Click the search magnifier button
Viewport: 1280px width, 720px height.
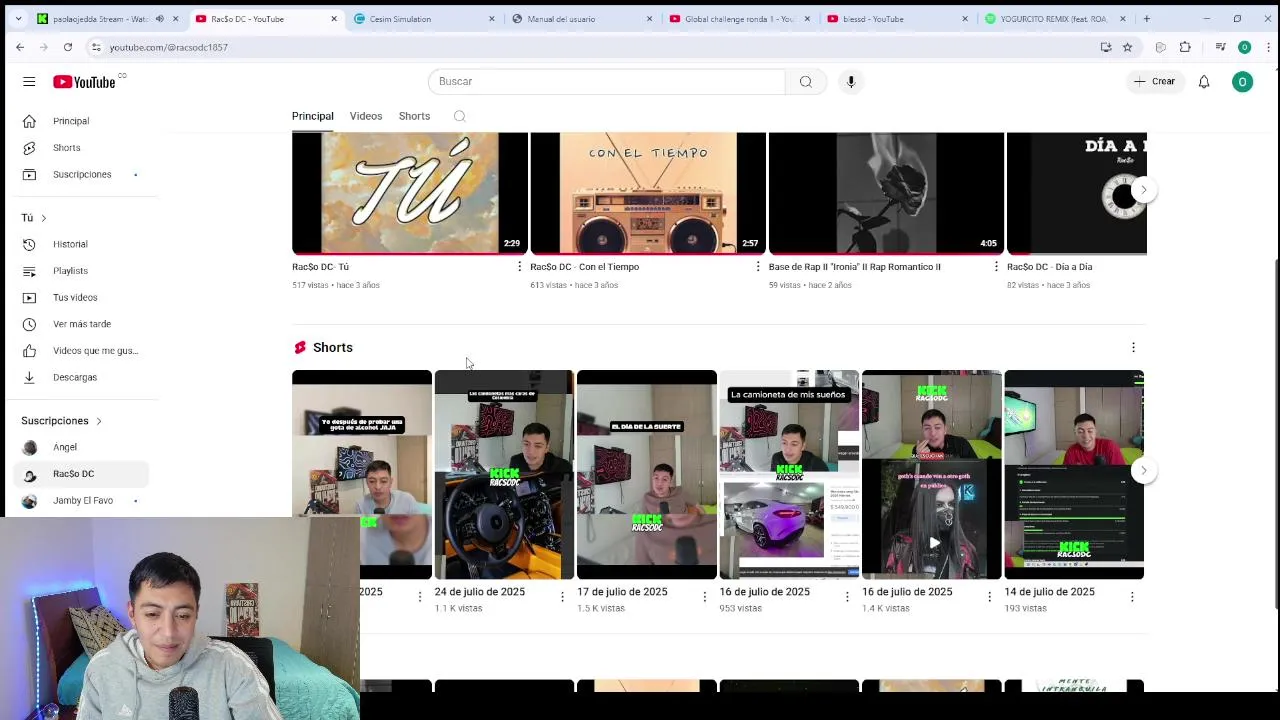pos(806,81)
